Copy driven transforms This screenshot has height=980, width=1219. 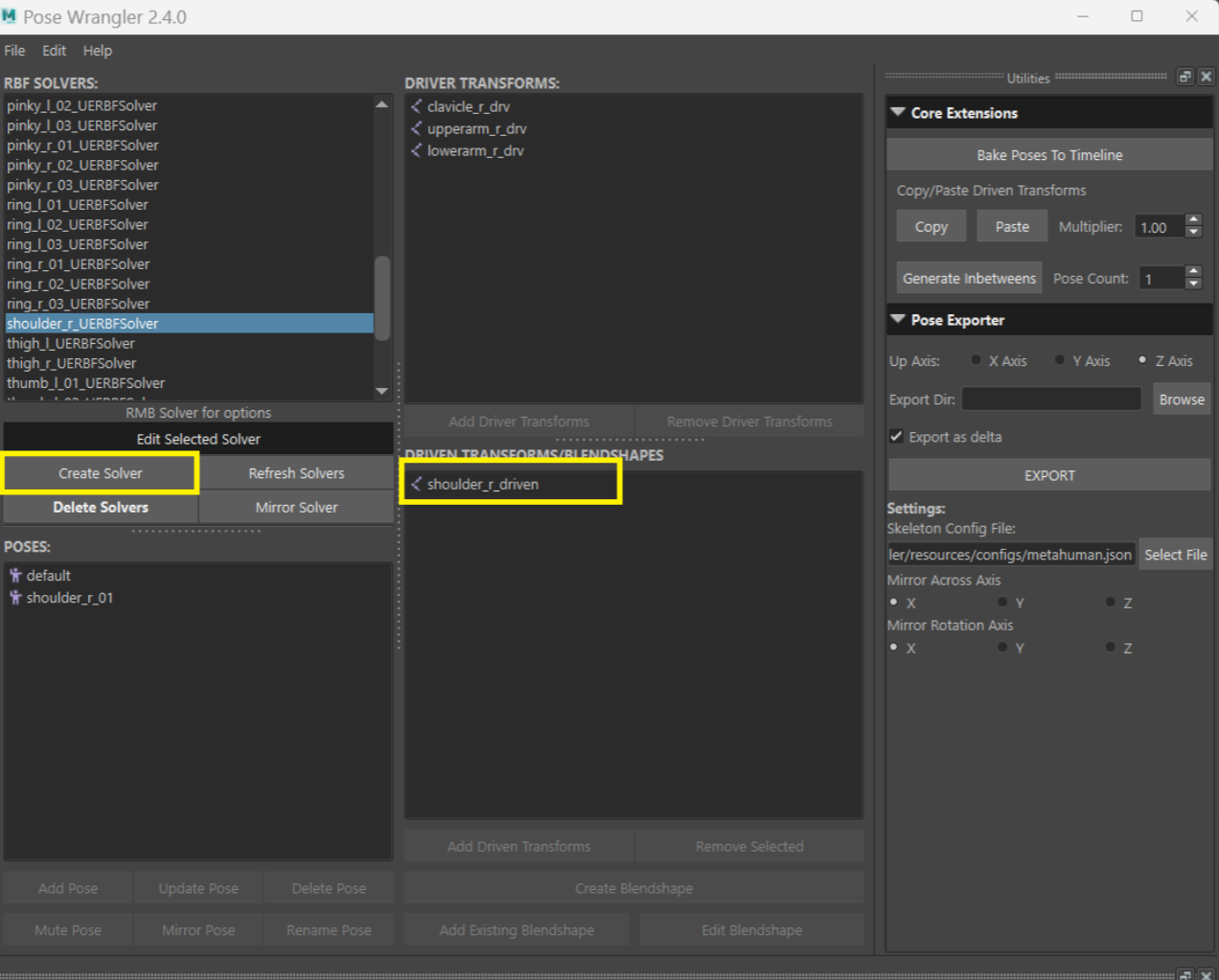931,227
